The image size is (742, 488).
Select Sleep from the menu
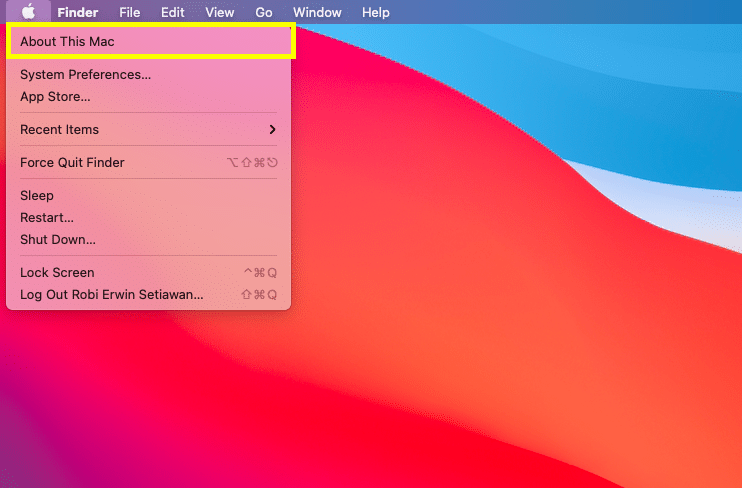pos(149,195)
